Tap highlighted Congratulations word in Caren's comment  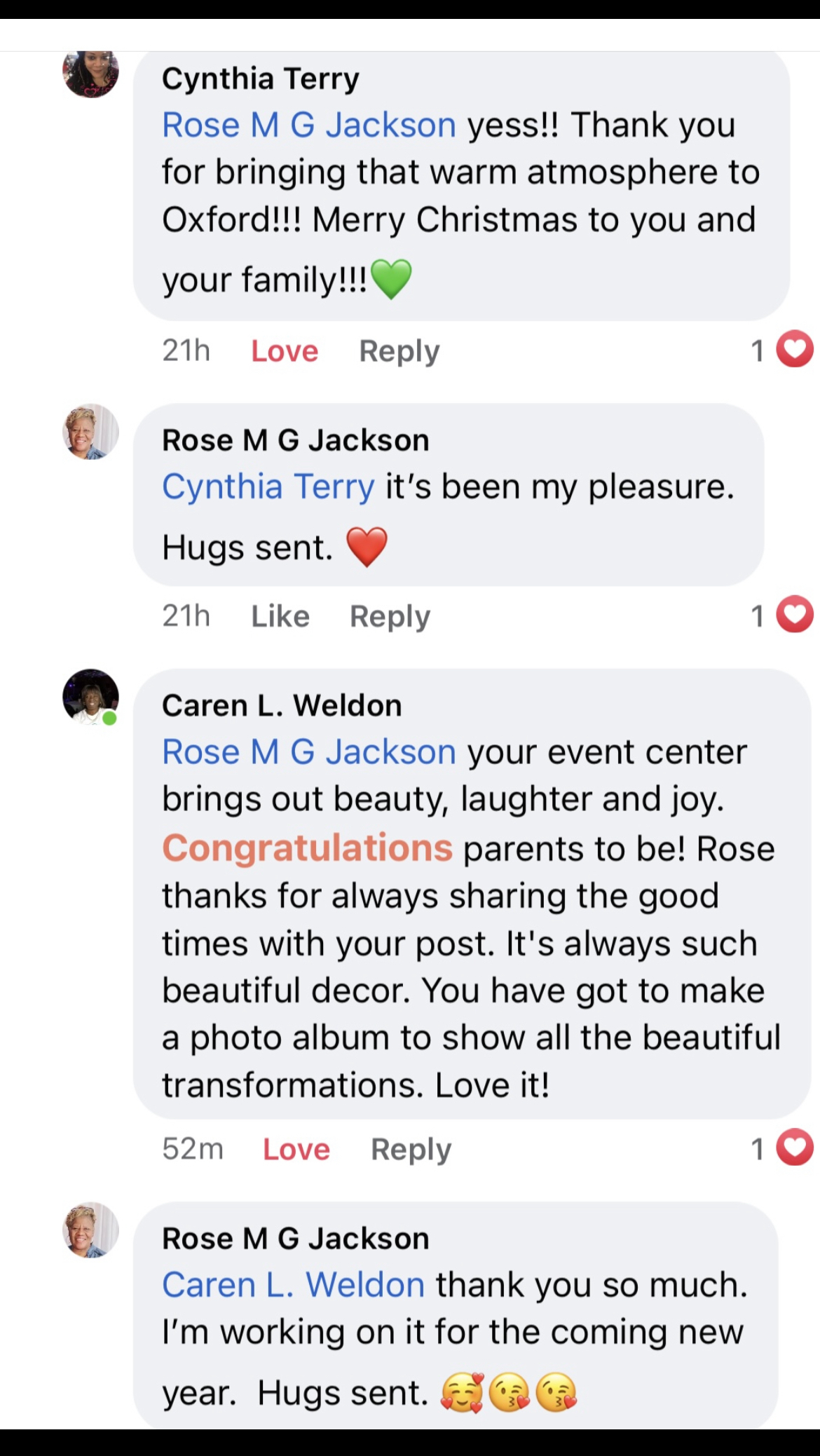coord(307,848)
